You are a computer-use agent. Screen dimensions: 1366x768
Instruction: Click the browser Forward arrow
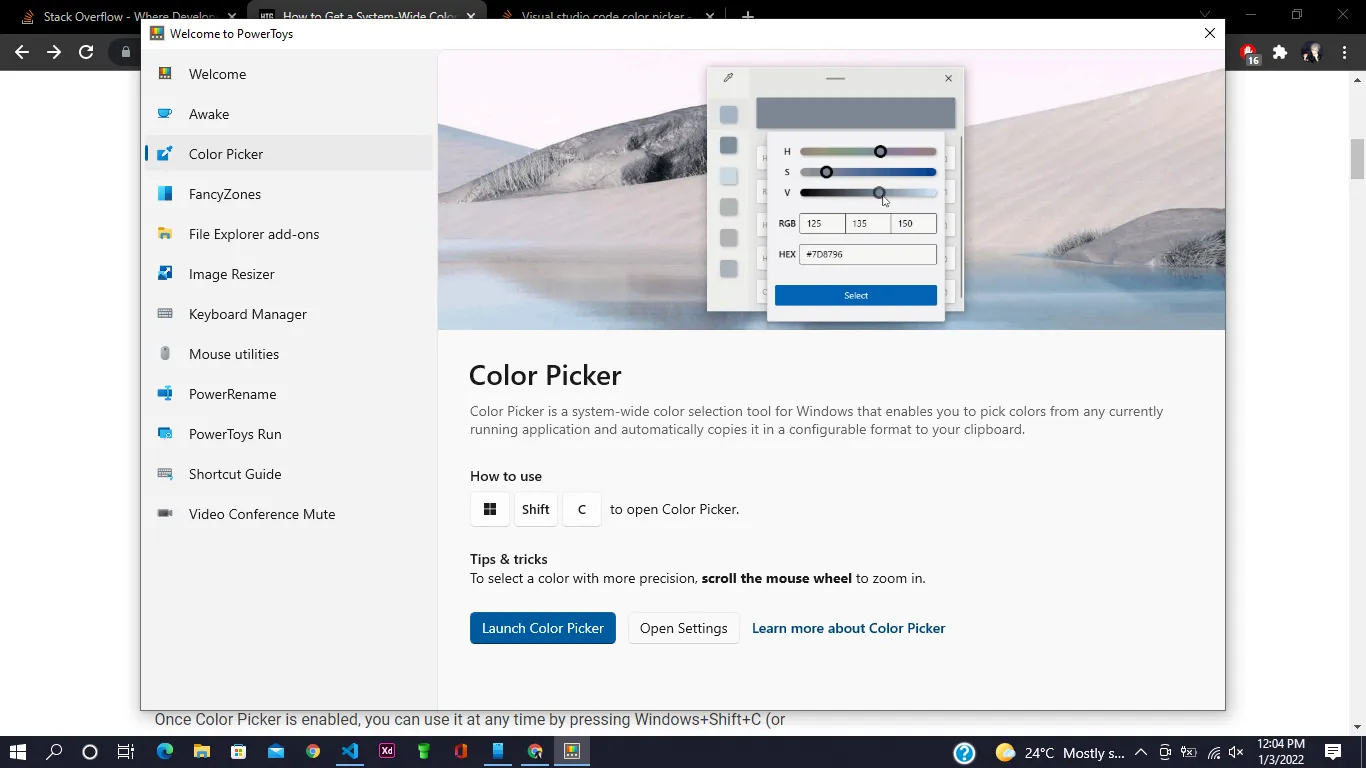pos(54,52)
